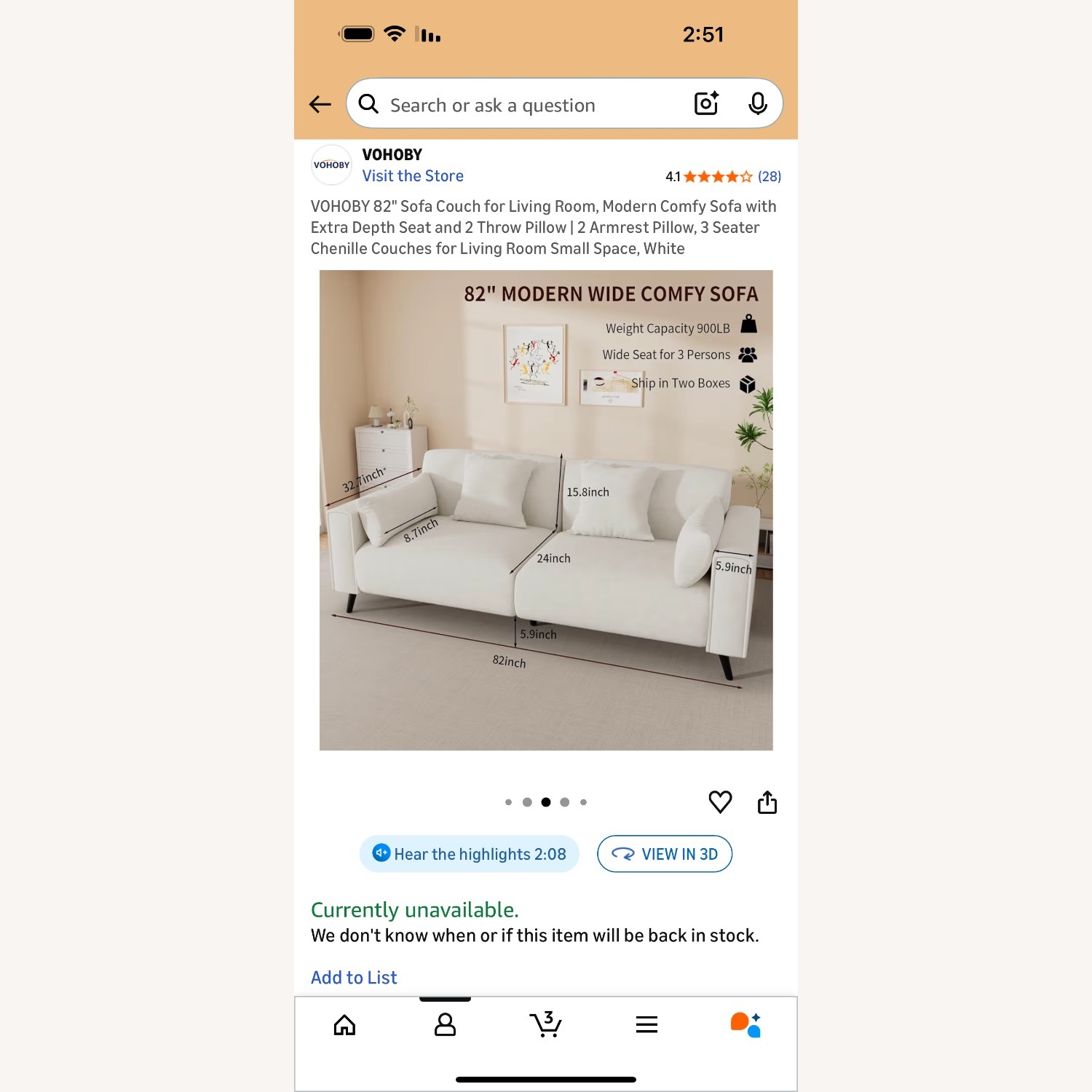The image size is (1092, 1092).
Task: Open the 28 customer reviews
Action: 769,176
